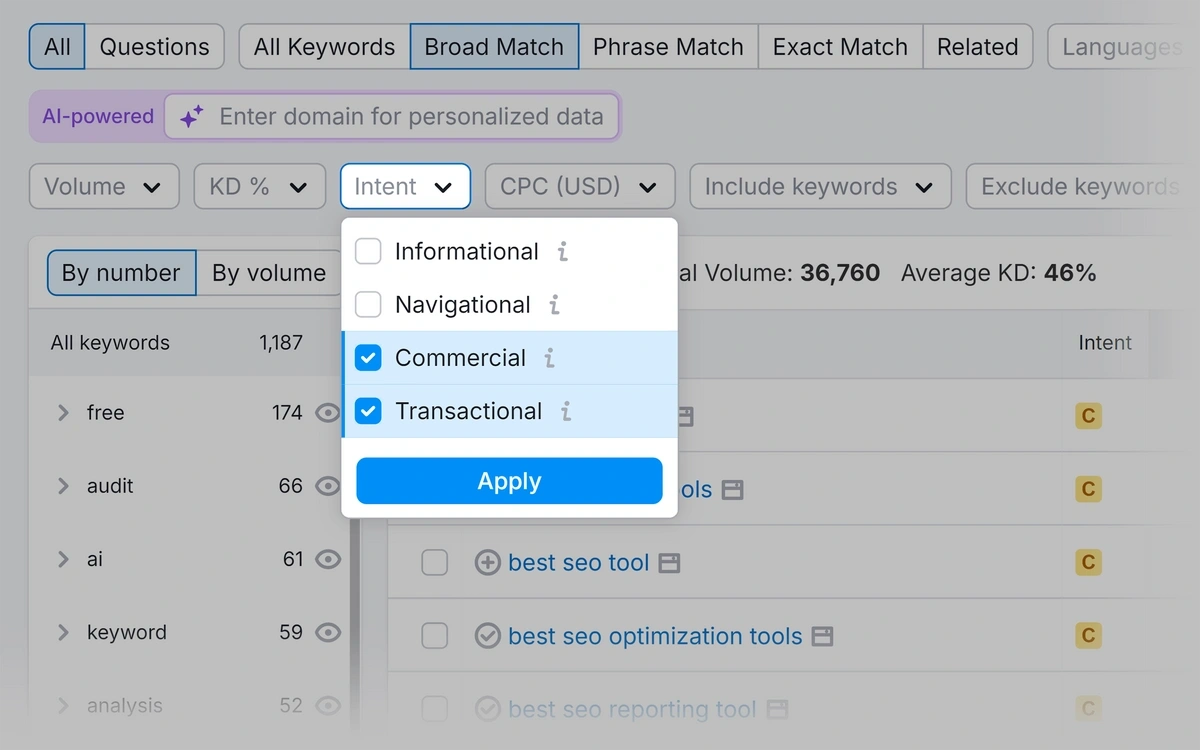Image resolution: width=1200 pixels, height=750 pixels.
Task: Open the CPC (USD) filter dropdown
Action: tap(580, 187)
